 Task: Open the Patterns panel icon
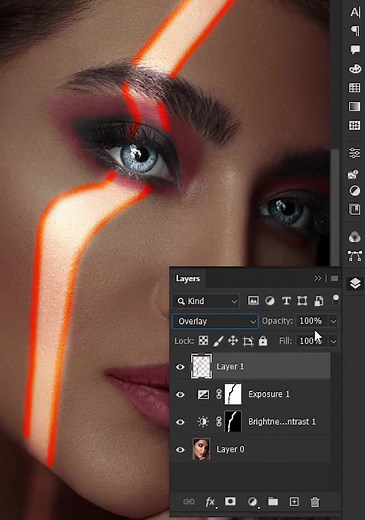(354, 125)
